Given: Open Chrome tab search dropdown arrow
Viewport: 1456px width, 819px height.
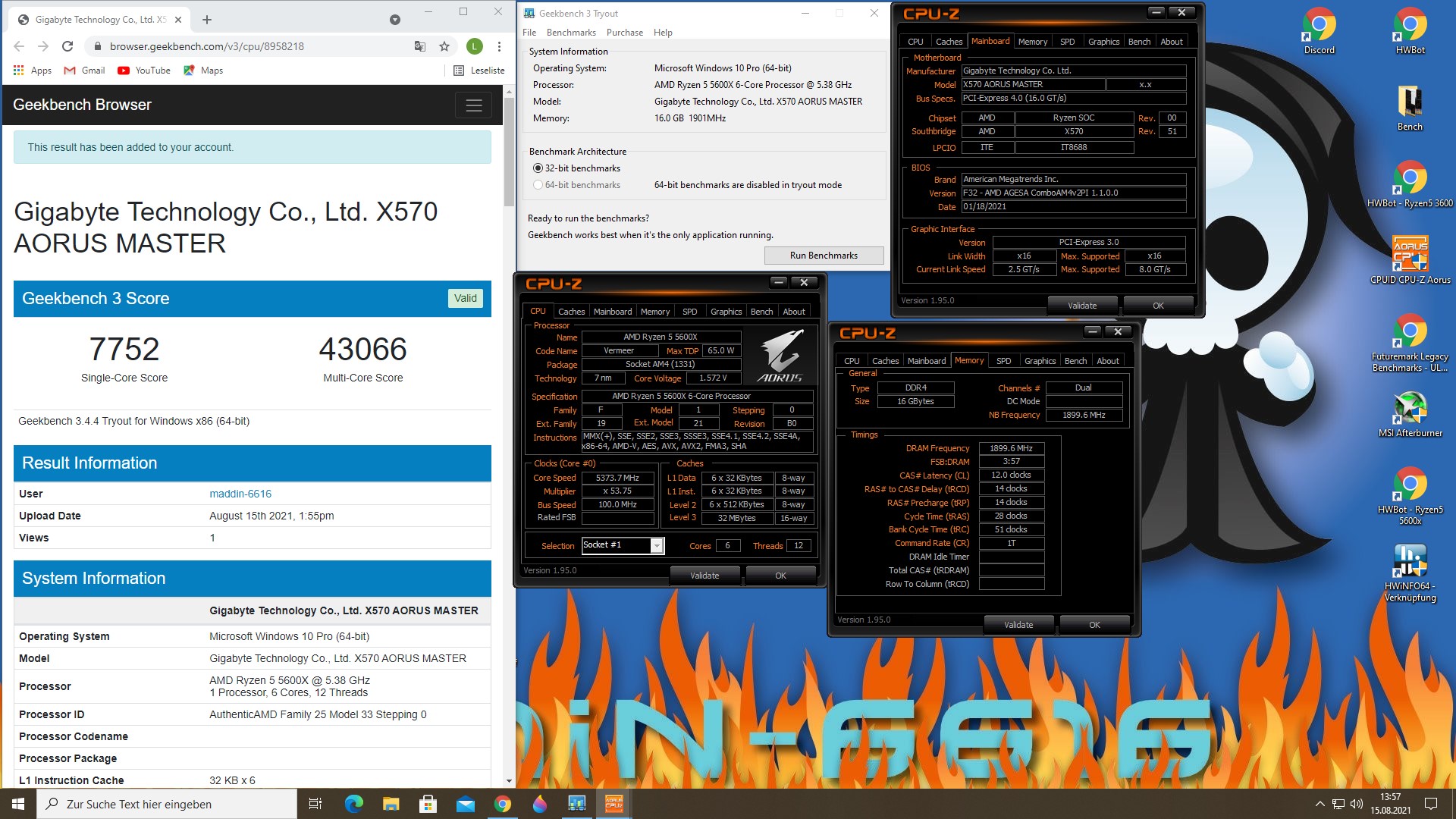Looking at the screenshot, I should tap(395, 20).
